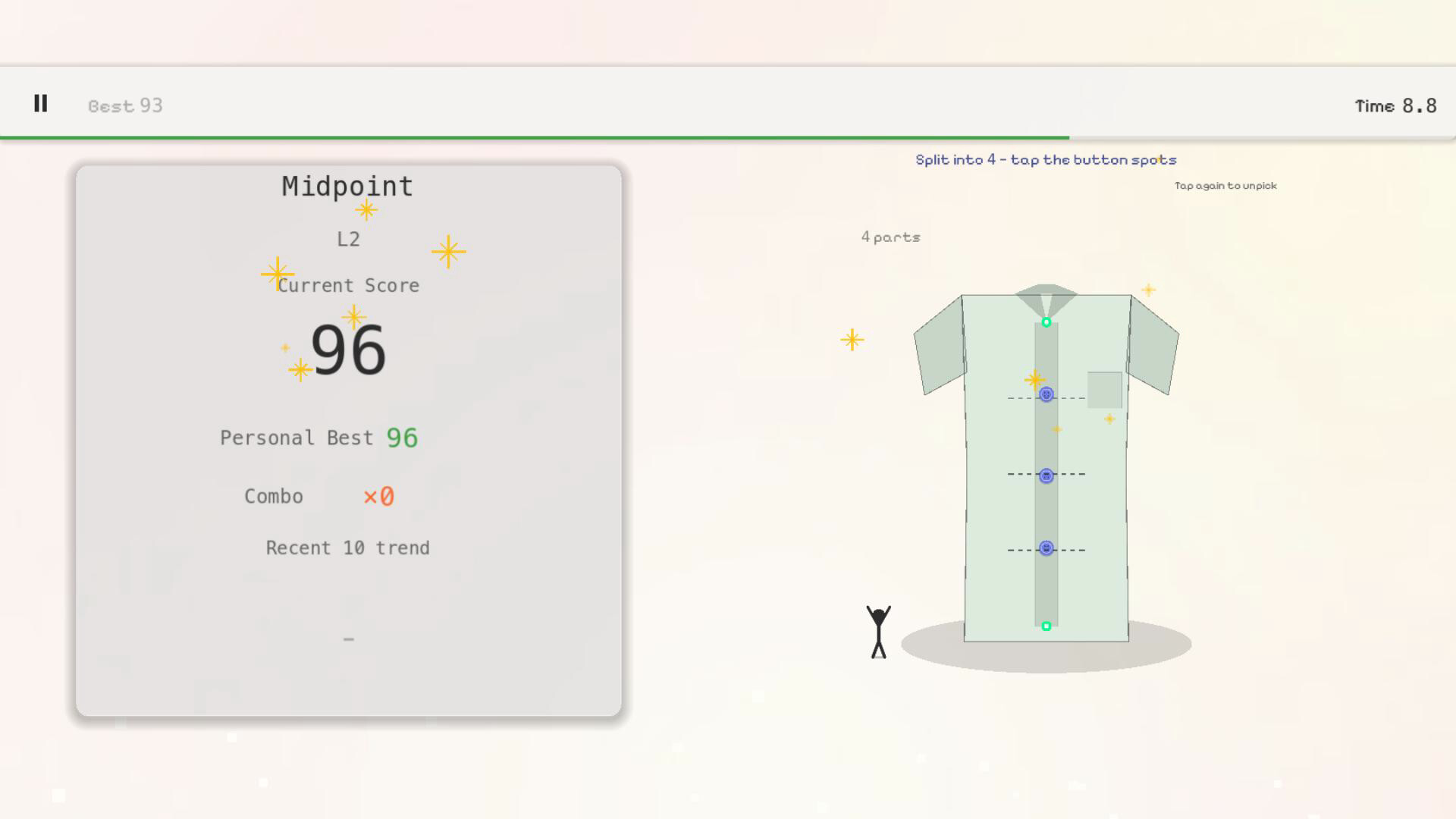The width and height of the screenshot is (1456, 819).
Task: Click the 'Tap again to unpick' hint
Action: (x=1225, y=186)
